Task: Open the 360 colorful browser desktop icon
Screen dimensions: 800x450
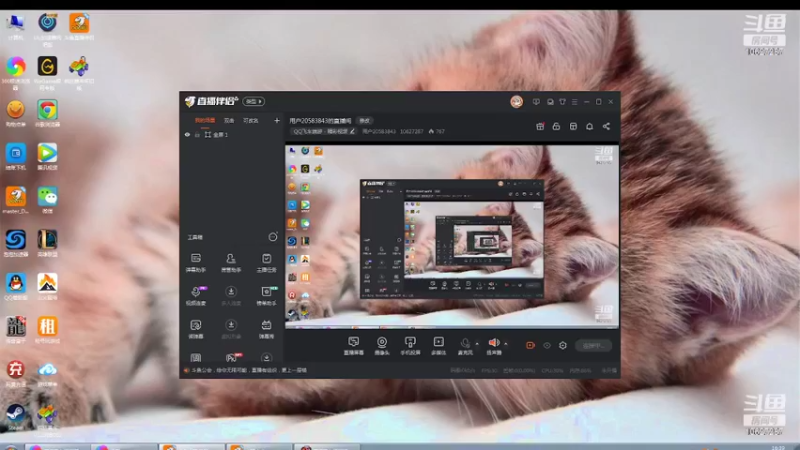Action: pos(15,70)
